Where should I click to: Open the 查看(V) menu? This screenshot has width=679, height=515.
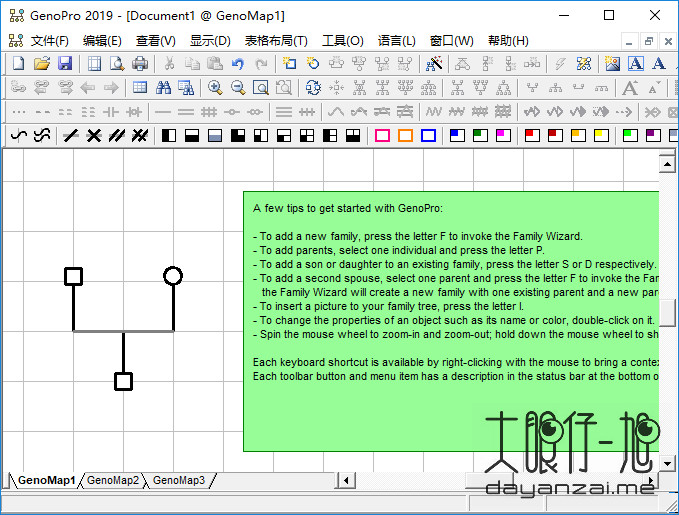pyautogui.click(x=155, y=41)
